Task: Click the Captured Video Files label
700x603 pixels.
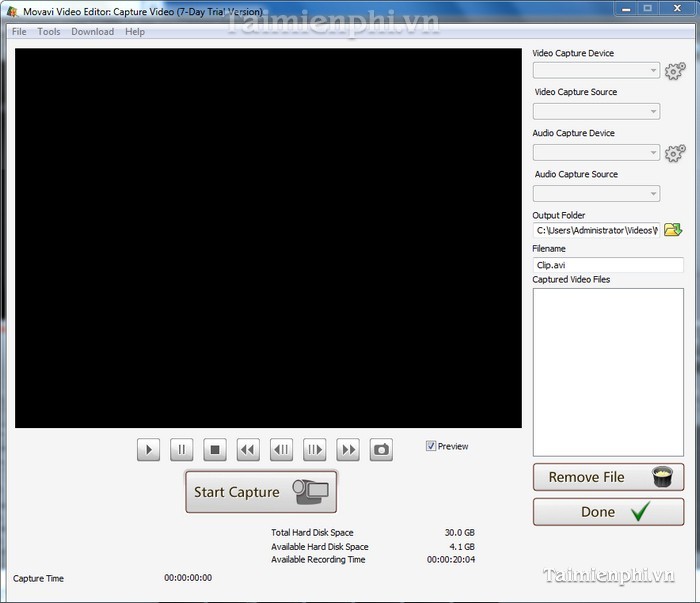Action: click(x=571, y=279)
